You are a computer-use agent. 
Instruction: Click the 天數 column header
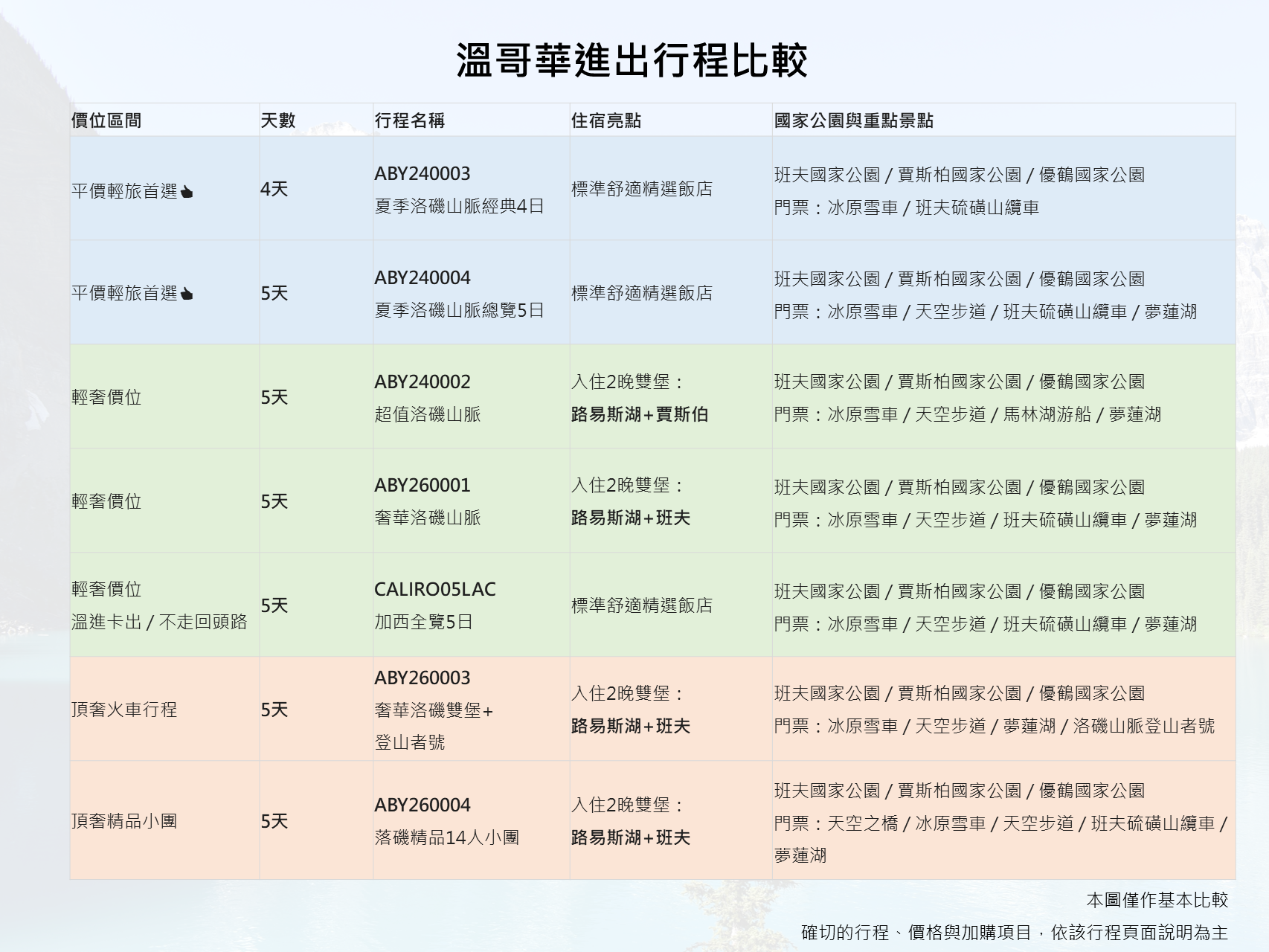coord(277,120)
